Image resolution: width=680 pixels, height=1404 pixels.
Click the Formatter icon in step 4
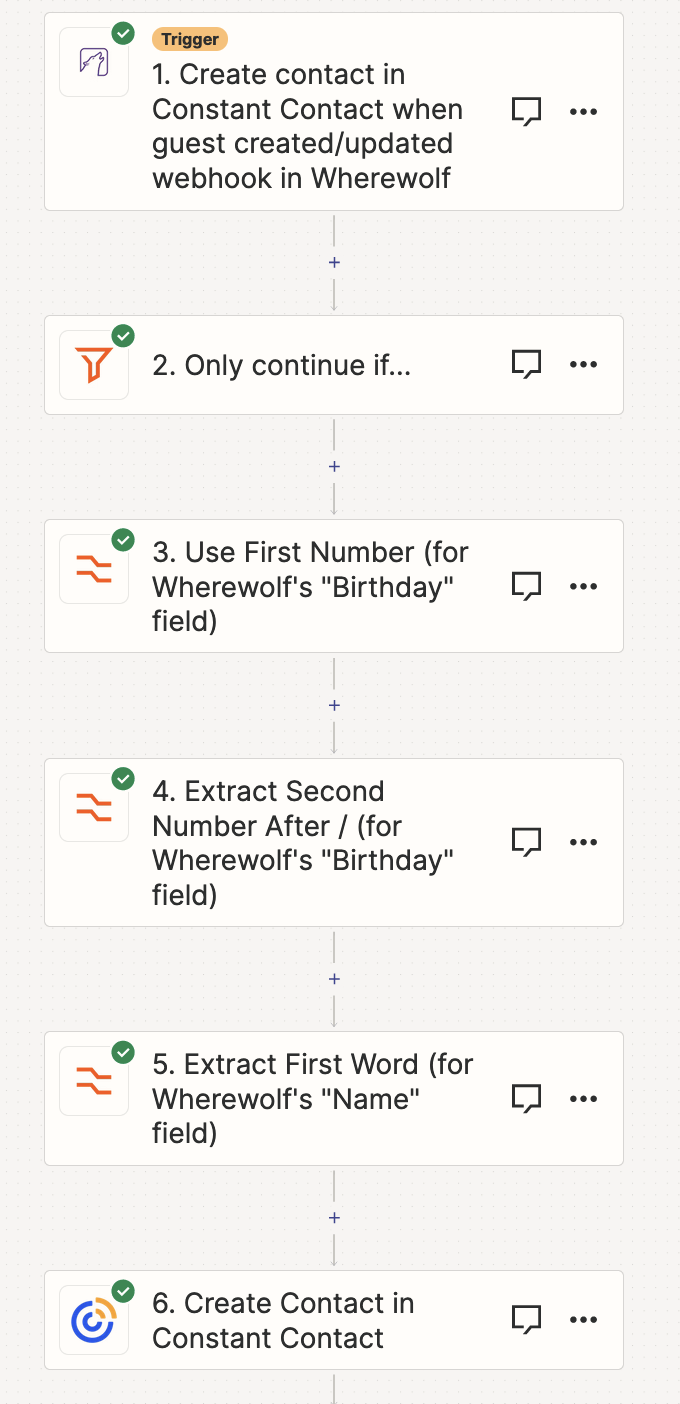94,808
